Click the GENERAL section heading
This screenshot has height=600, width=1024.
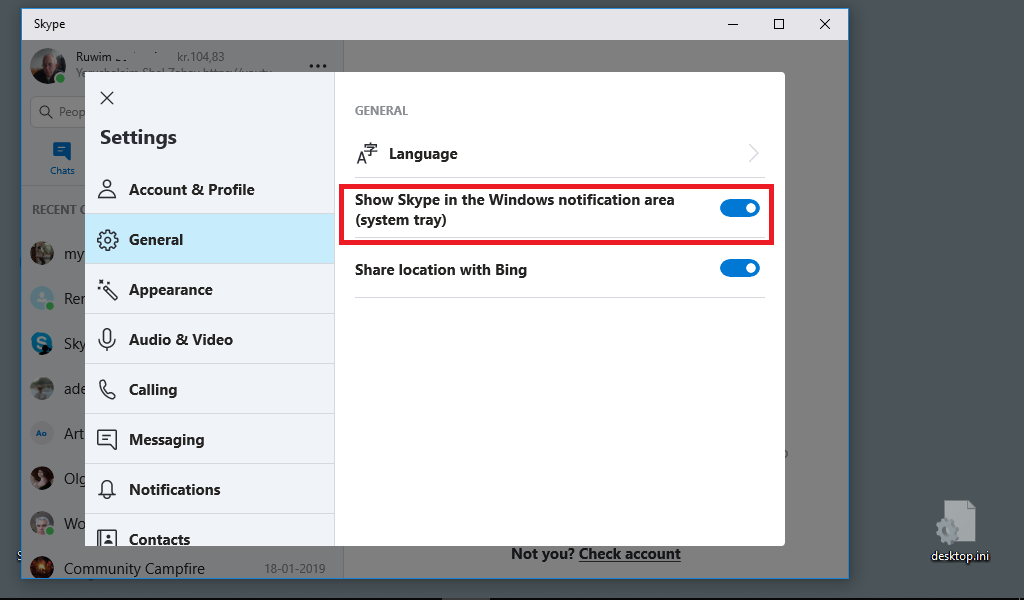(381, 110)
